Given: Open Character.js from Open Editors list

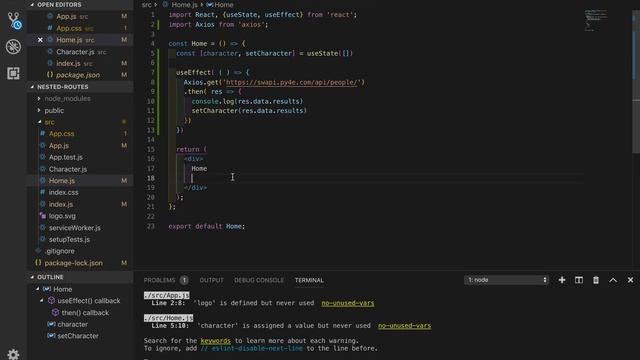Looking at the screenshot, I should pos(80,52).
